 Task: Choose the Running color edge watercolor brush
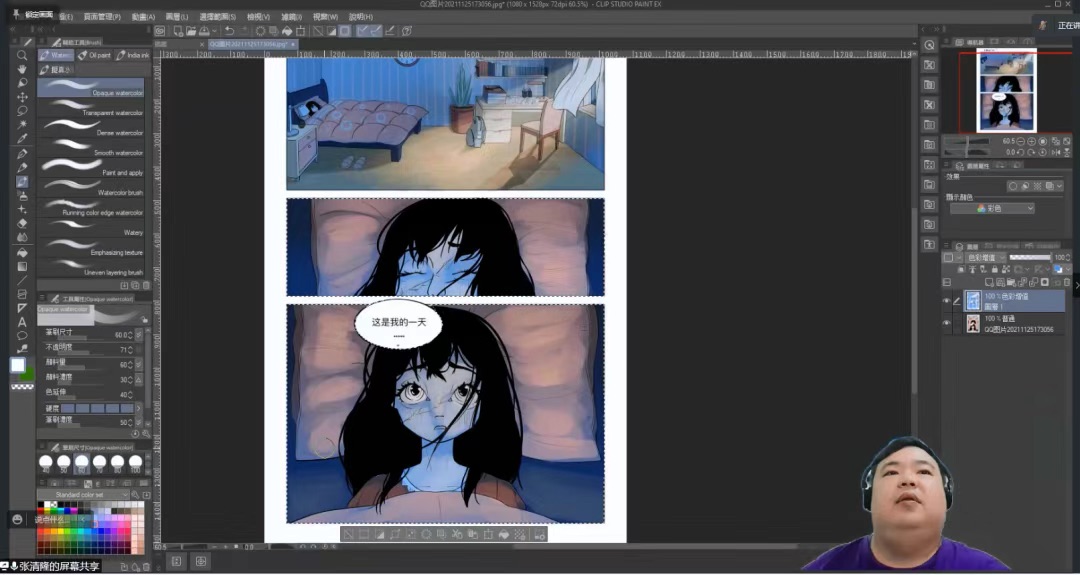point(91,207)
